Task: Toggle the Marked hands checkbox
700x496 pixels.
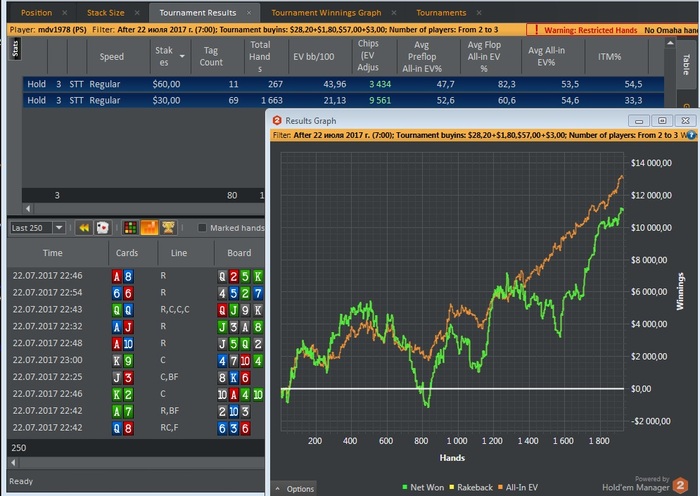Action: click(202, 228)
